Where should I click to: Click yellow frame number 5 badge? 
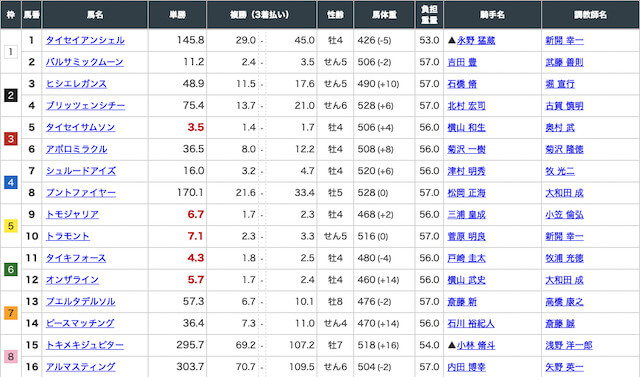click(x=11, y=226)
